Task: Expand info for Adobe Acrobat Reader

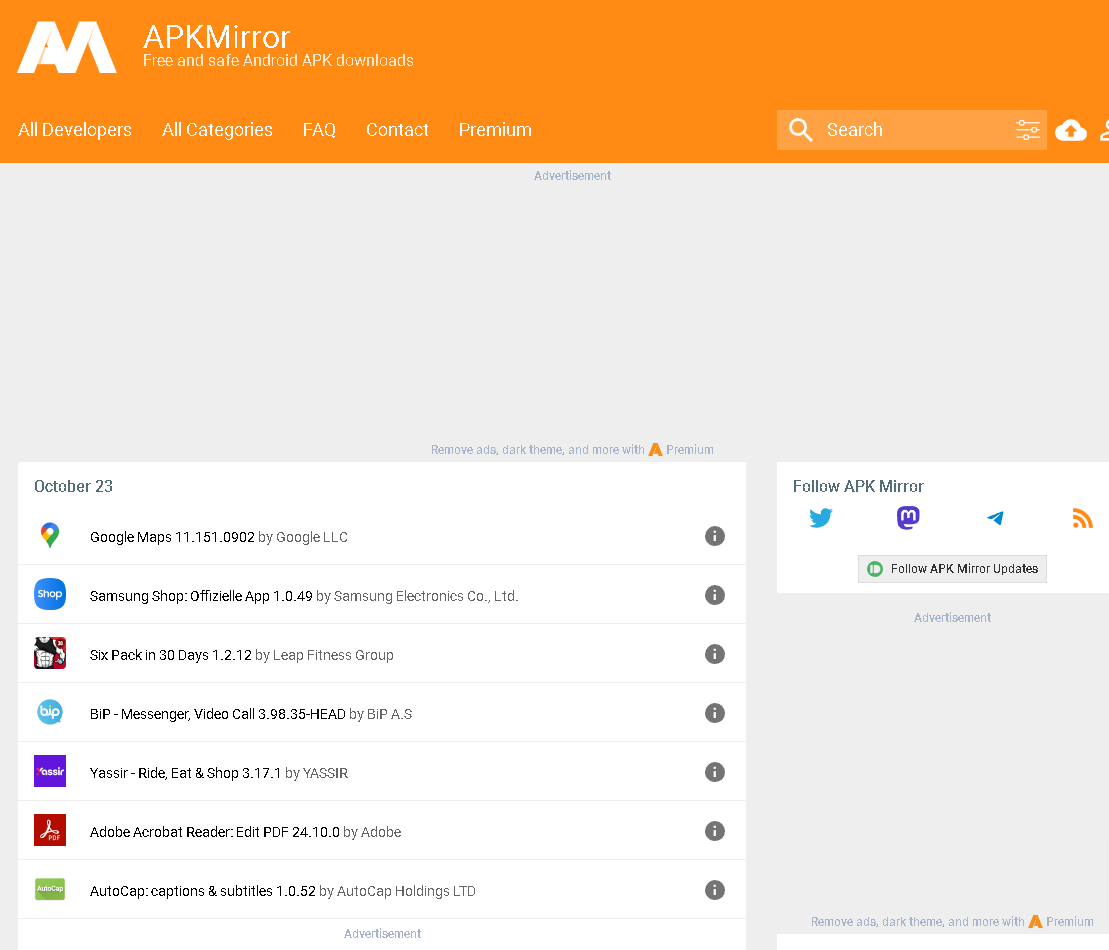Action: (x=714, y=830)
